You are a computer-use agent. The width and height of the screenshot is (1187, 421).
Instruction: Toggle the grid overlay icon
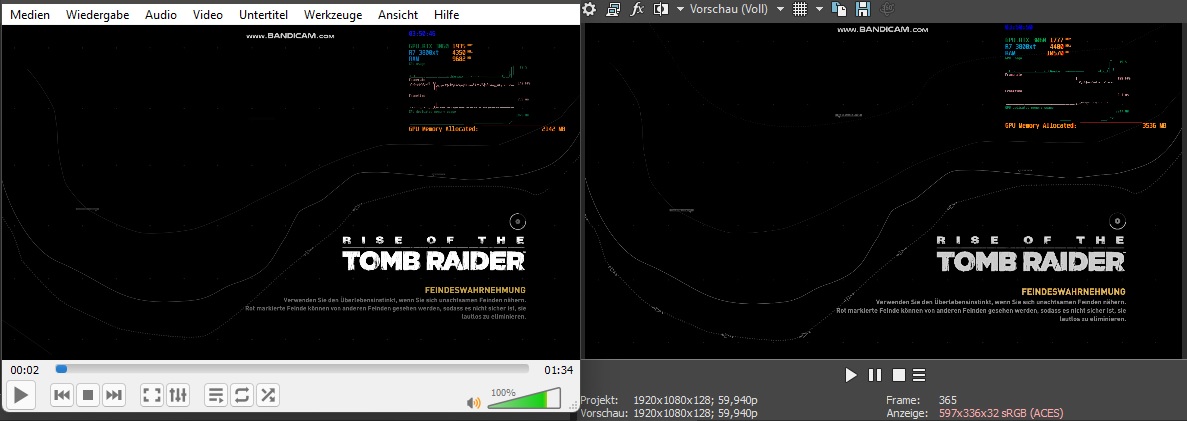coord(799,9)
